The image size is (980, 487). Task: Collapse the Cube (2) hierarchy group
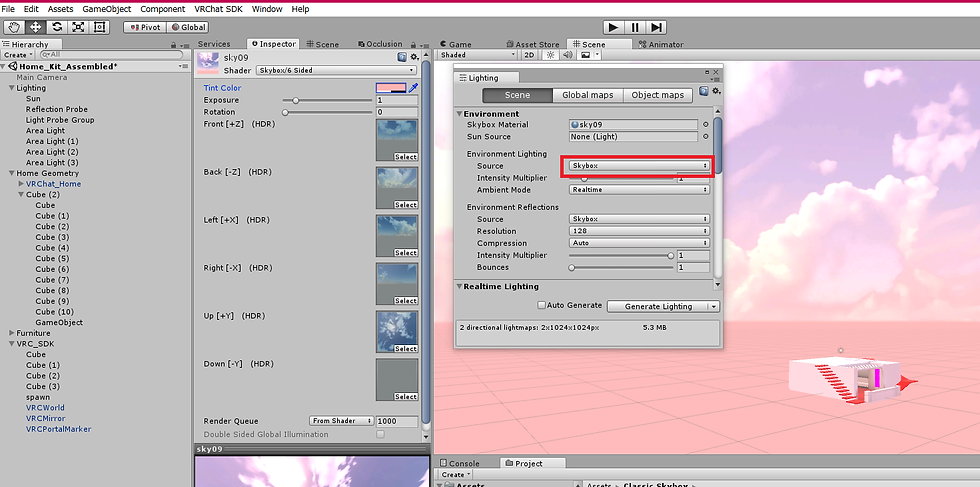click(21, 194)
